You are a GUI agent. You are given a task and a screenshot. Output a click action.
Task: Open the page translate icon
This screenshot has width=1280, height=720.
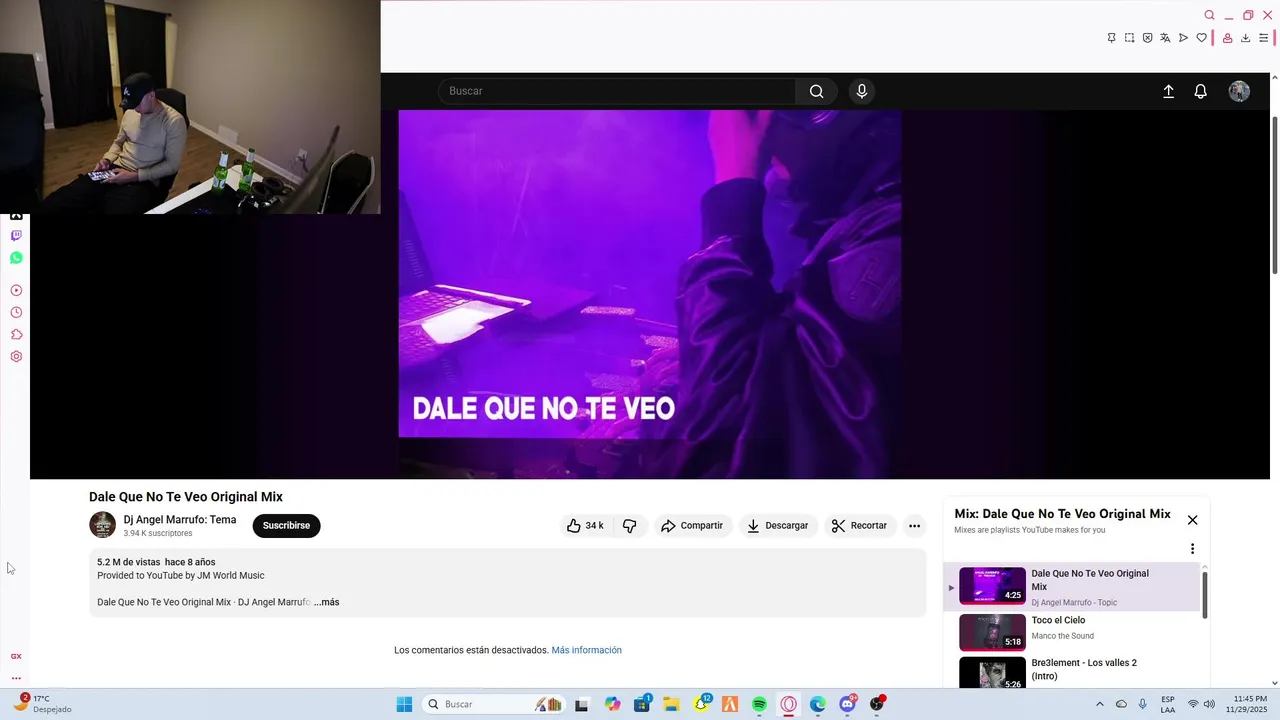point(1165,38)
